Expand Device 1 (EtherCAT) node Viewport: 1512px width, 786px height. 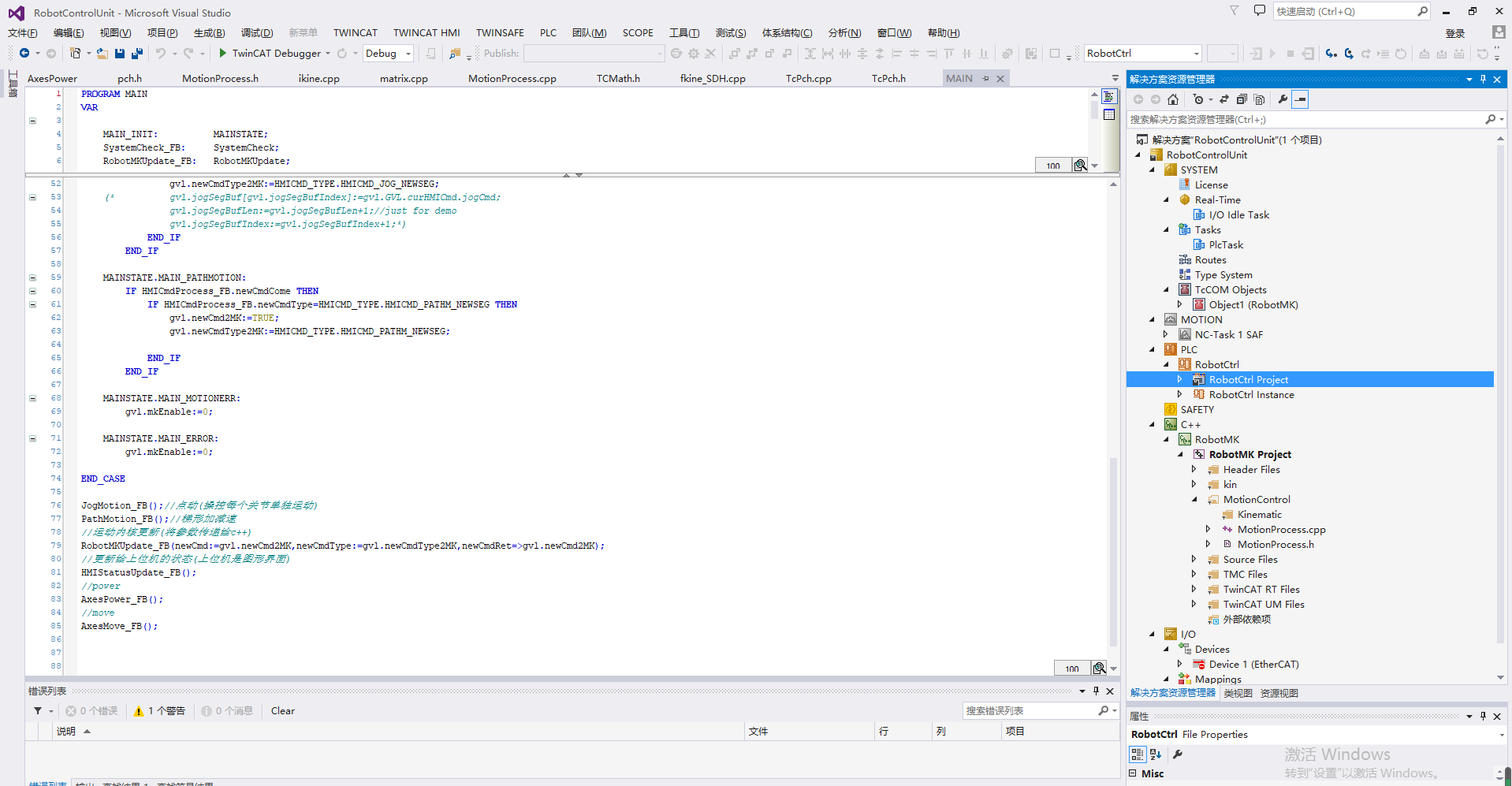tap(1180, 664)
